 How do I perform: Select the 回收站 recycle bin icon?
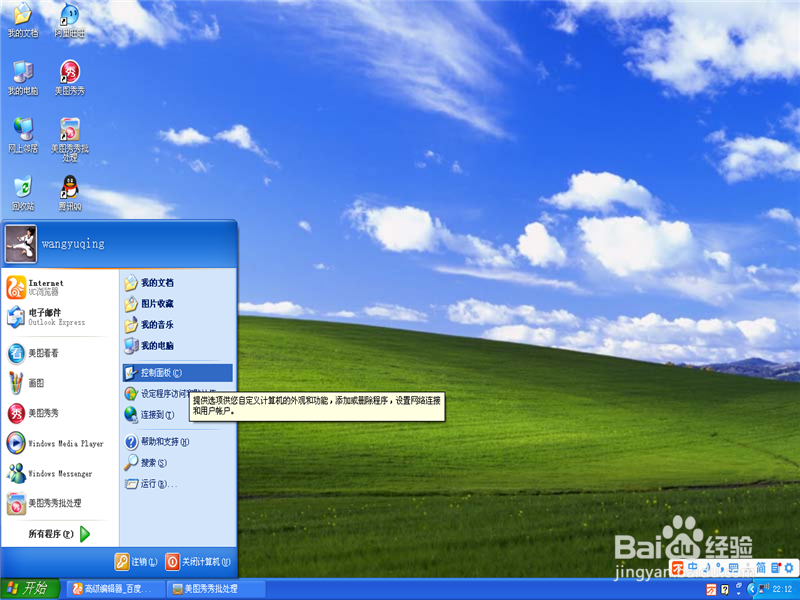(x=22, y=193)
